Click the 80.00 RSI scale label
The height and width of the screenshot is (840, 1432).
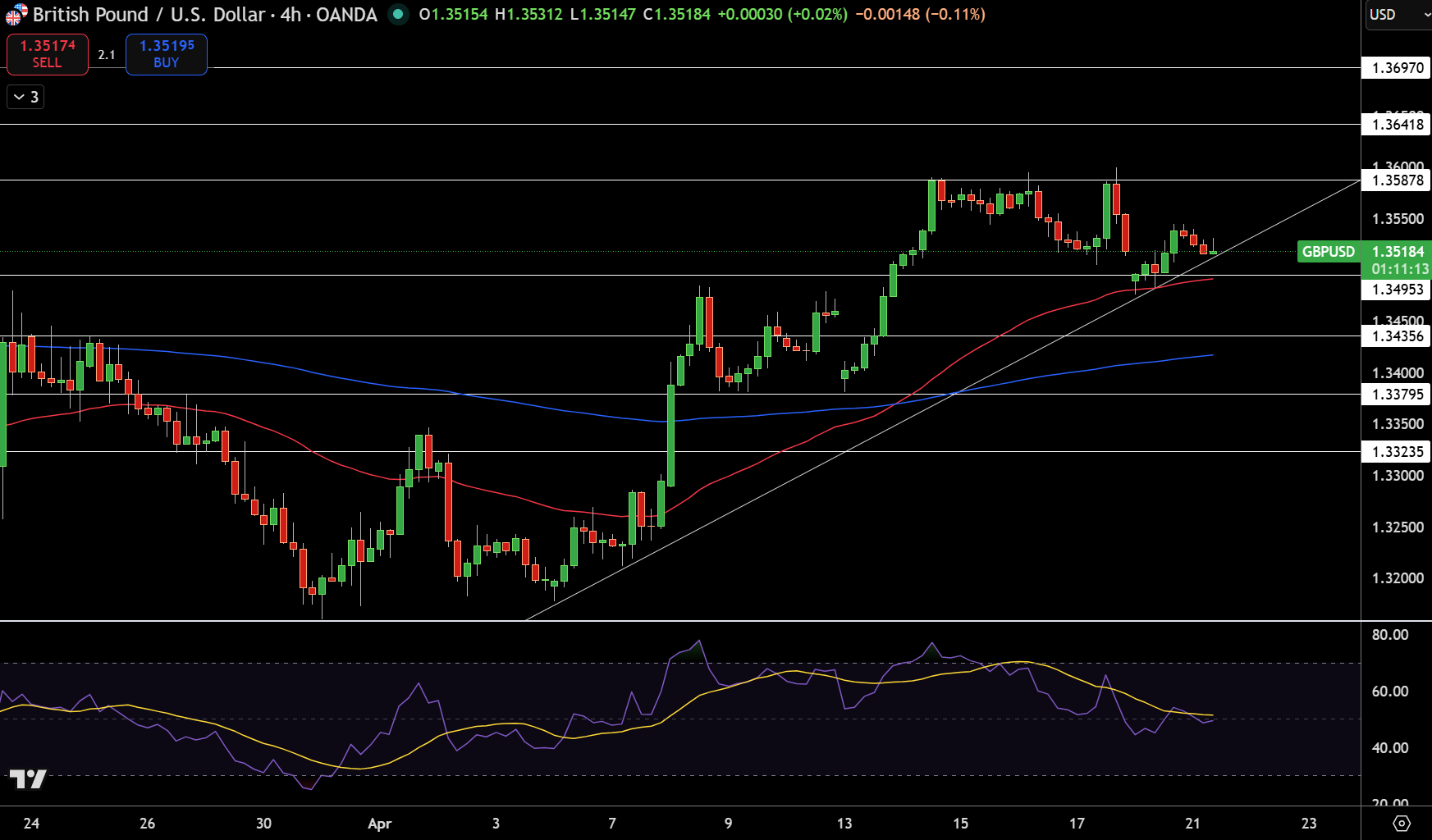coord(1389,635)
